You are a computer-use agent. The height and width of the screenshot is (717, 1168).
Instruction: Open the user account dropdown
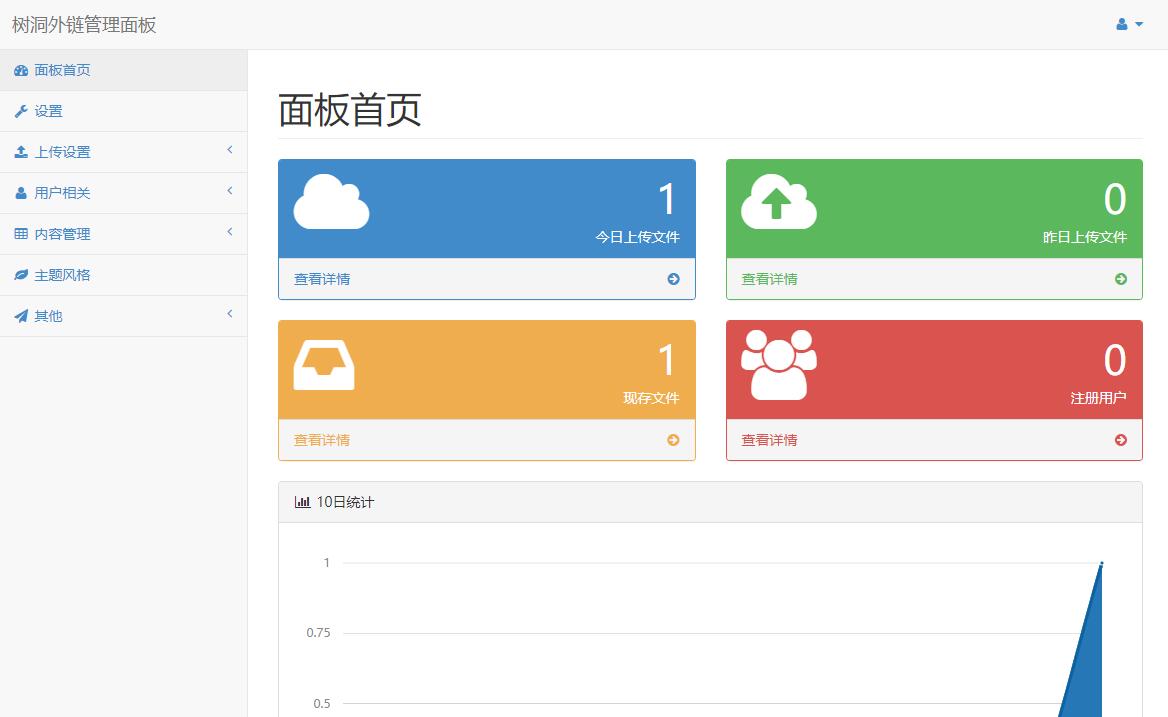[x=1129, y=25]
